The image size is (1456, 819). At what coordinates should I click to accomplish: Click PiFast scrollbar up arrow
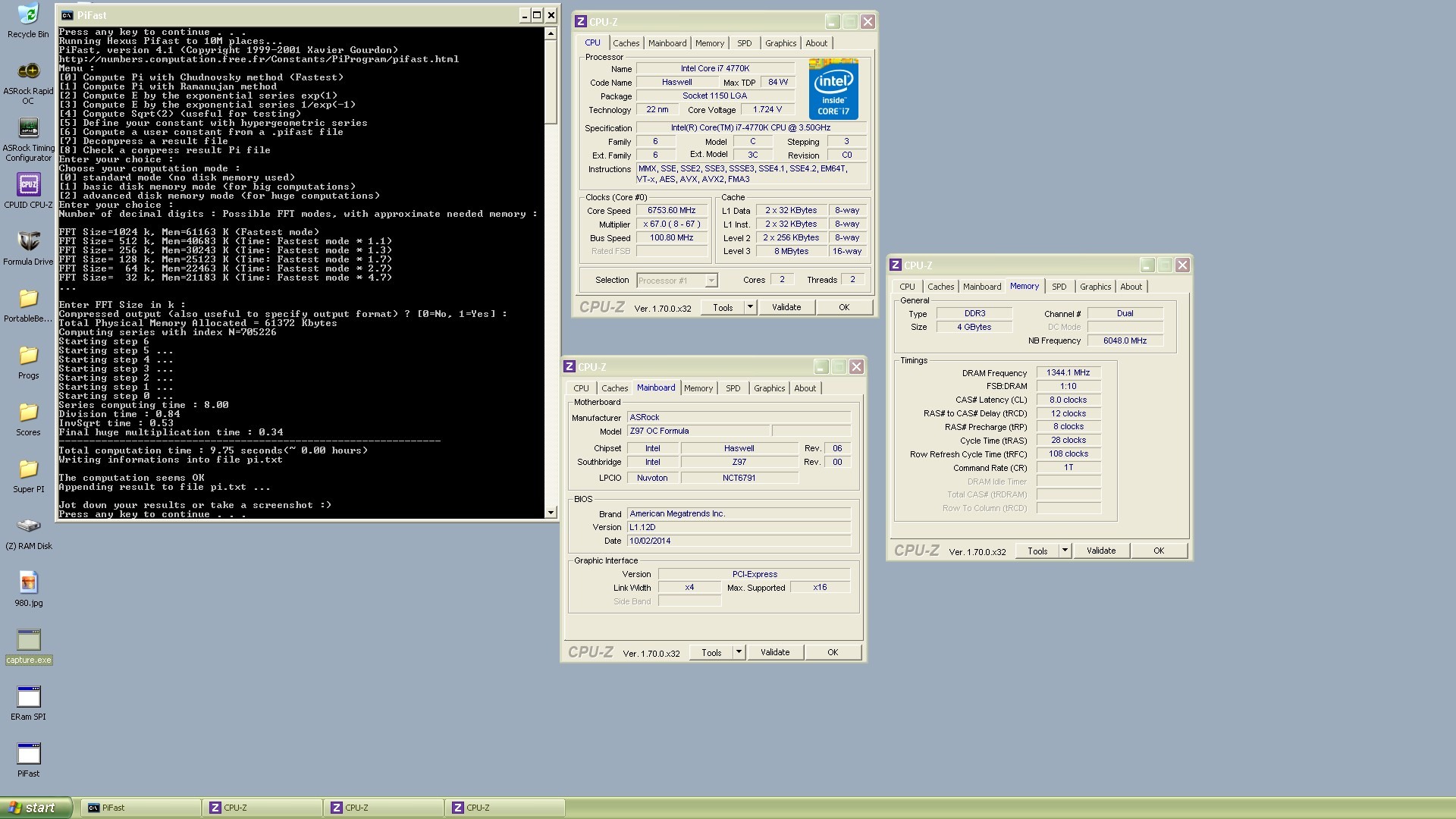[551, 33]
